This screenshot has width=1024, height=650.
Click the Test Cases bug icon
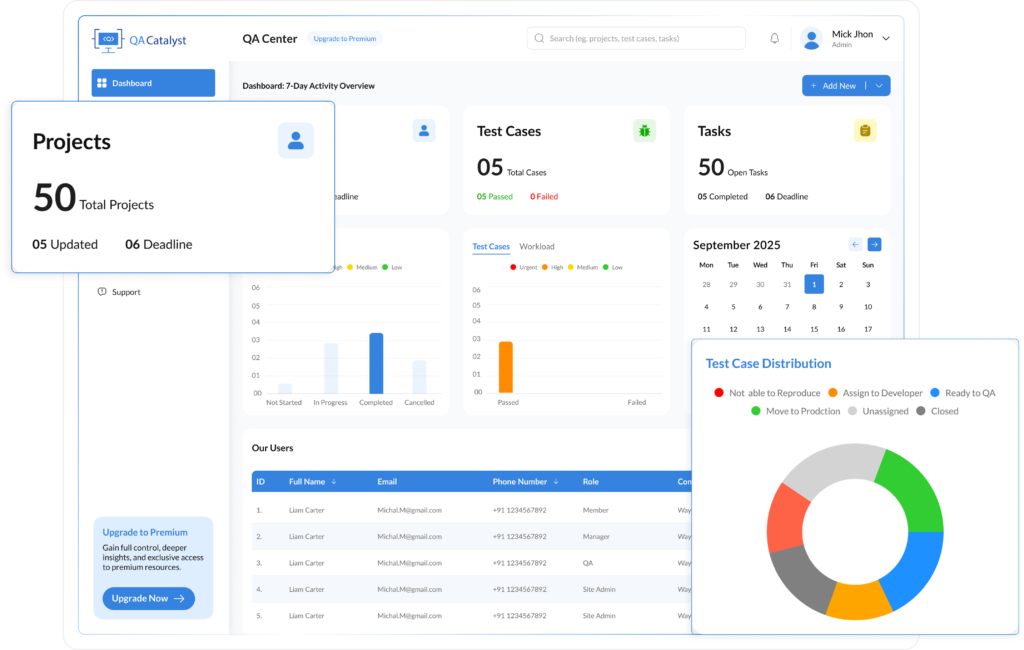click(x=645, y=131)
